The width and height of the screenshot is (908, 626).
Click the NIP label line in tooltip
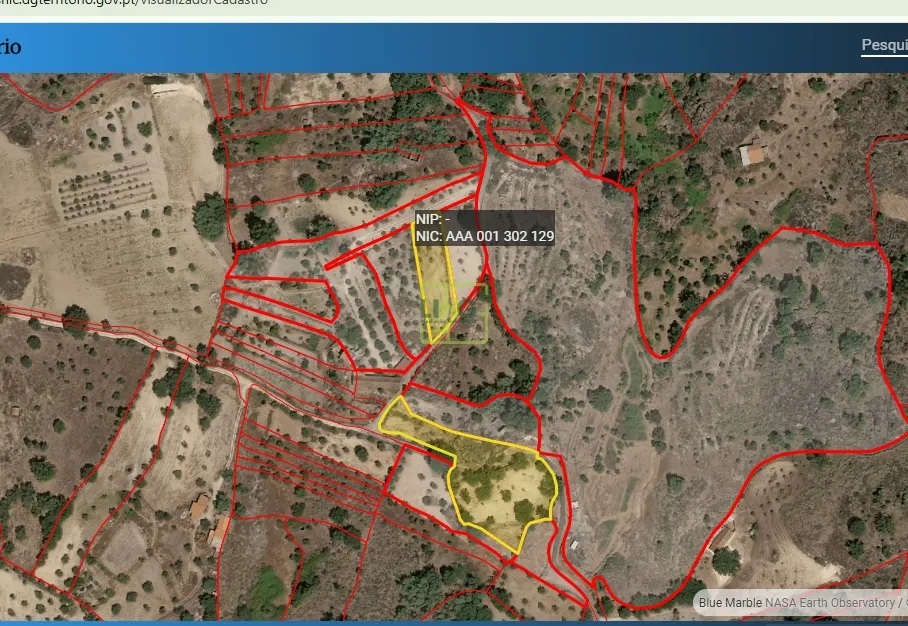coord(434,219)
